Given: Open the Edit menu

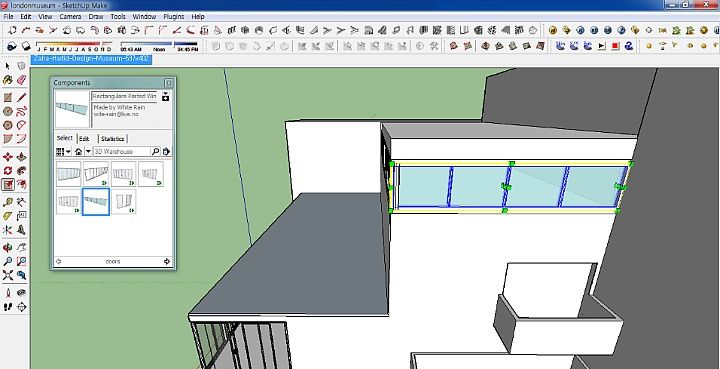Looking at the screenshot, I should click(26, 17).
